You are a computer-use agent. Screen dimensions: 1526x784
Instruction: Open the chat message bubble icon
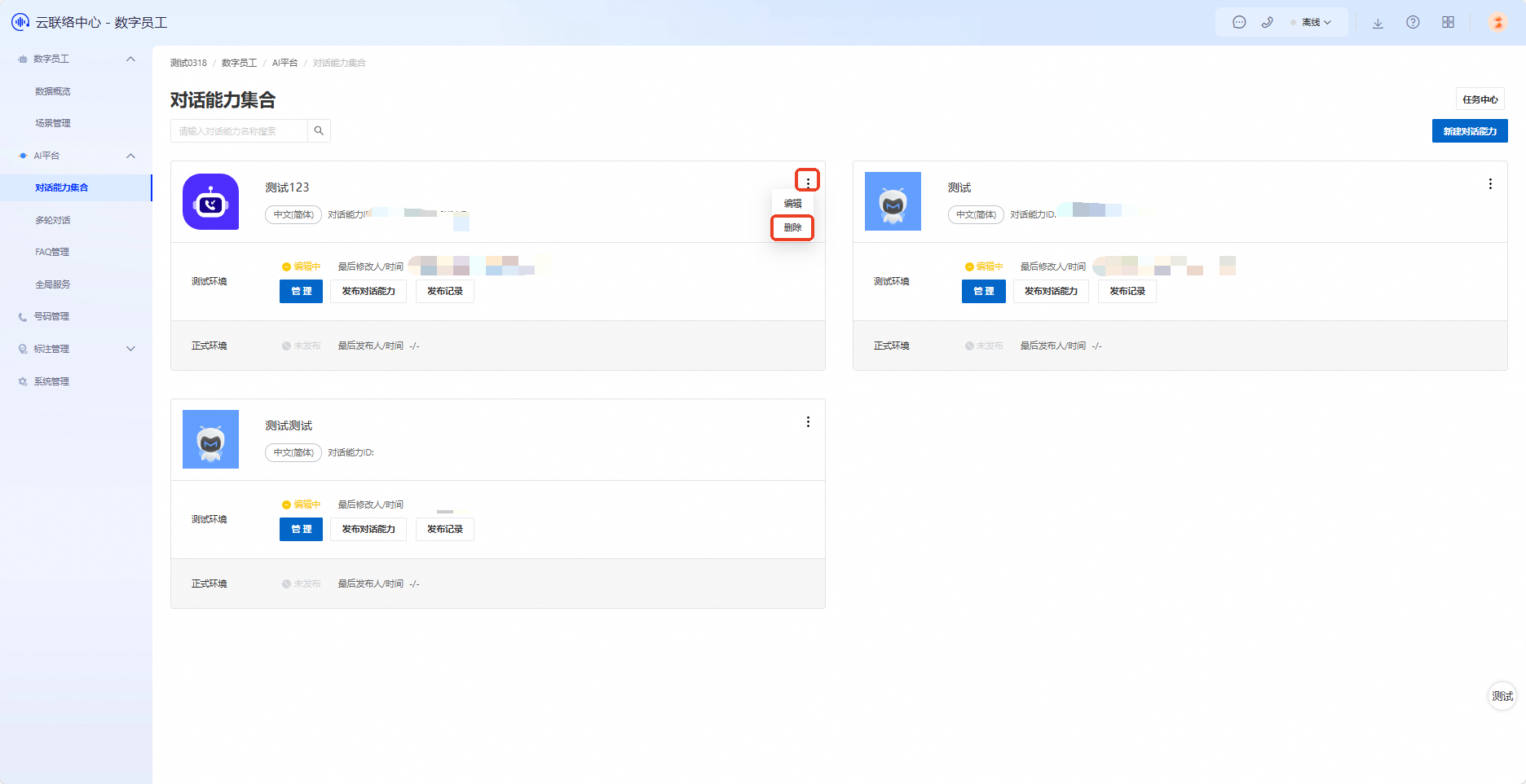(x=1239, y=23)
